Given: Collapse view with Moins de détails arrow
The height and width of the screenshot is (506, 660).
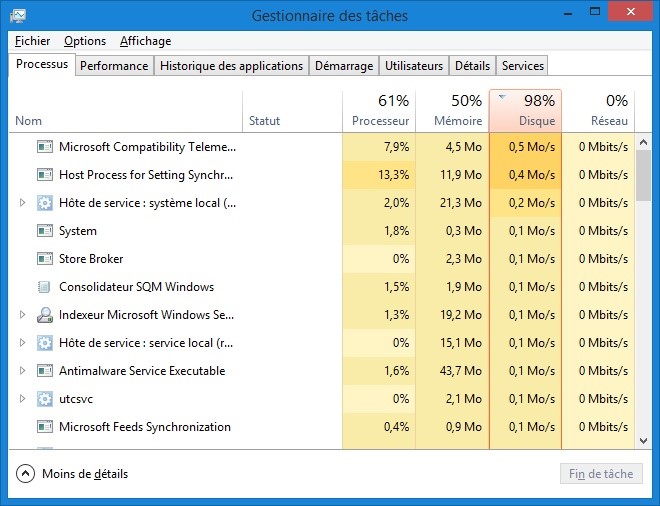Looking at the screenshot, I should tap(26, 474).
